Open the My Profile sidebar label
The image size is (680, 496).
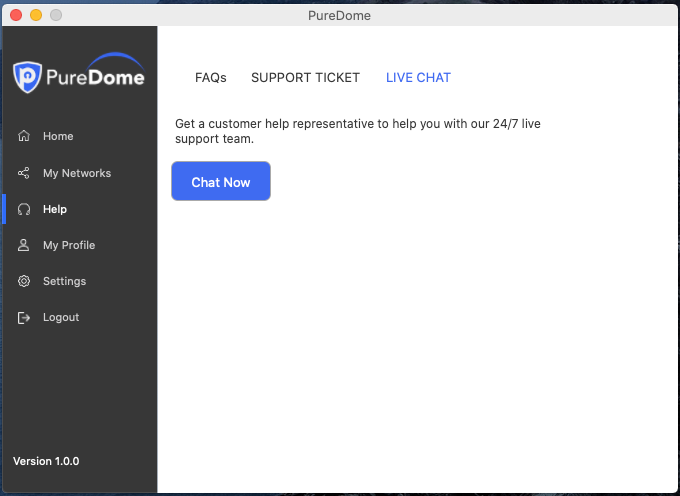pos(69,245)
